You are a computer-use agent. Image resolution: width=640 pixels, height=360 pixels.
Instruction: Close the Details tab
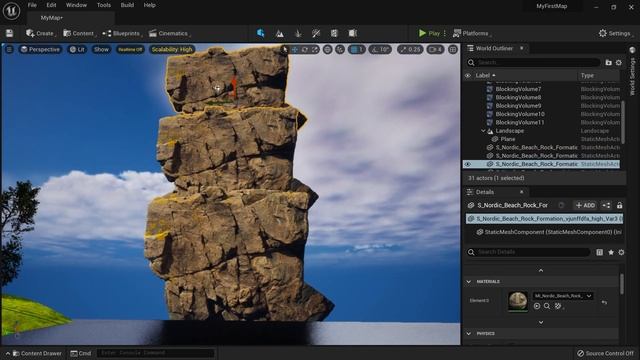521,192
